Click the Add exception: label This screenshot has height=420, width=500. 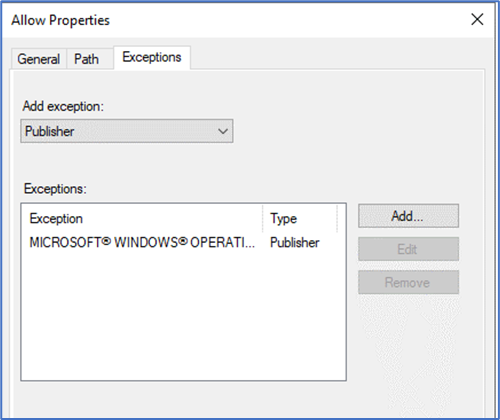(x=63, y=106)
